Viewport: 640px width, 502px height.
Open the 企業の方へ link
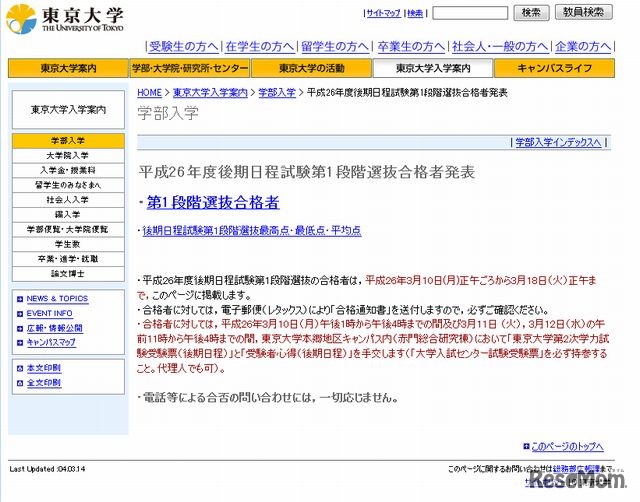(x=583, y=47)
